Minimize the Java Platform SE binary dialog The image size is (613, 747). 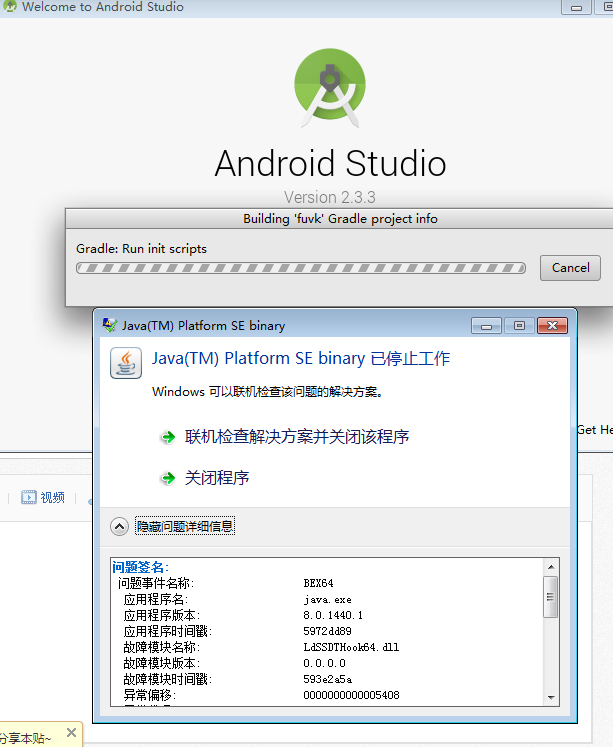[x=486, y=325]
